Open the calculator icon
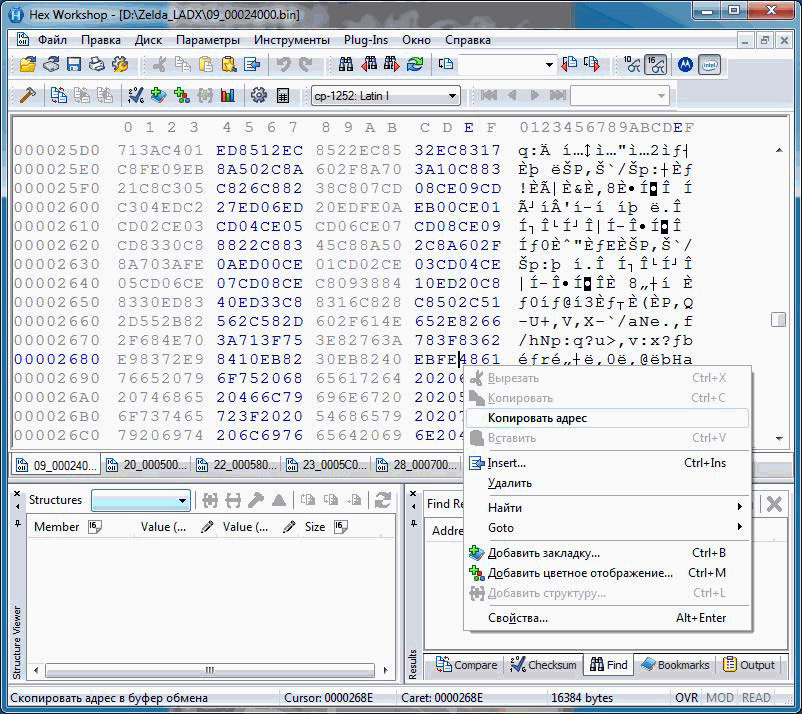Viewport: 802px width, 714px height. coord(282,95)
